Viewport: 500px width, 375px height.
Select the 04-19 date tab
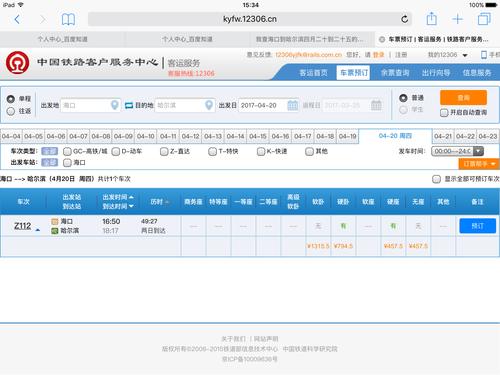(x=348, y=136)
